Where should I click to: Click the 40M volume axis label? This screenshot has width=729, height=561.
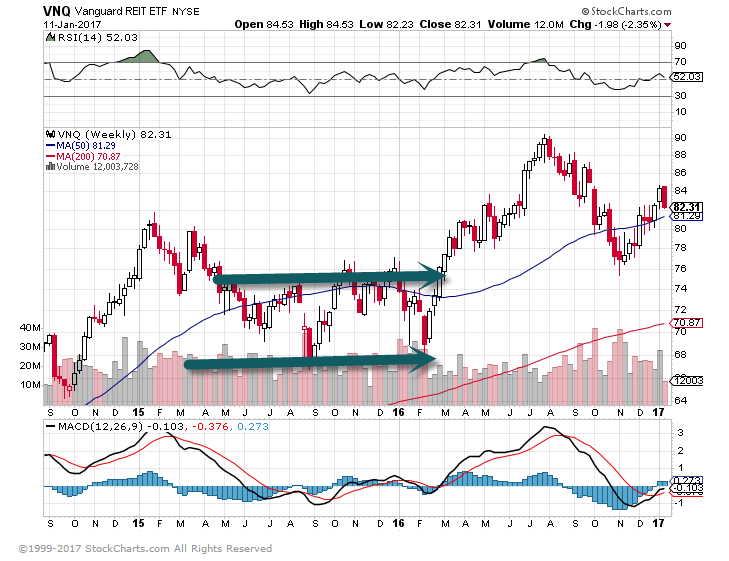(30, 328)
